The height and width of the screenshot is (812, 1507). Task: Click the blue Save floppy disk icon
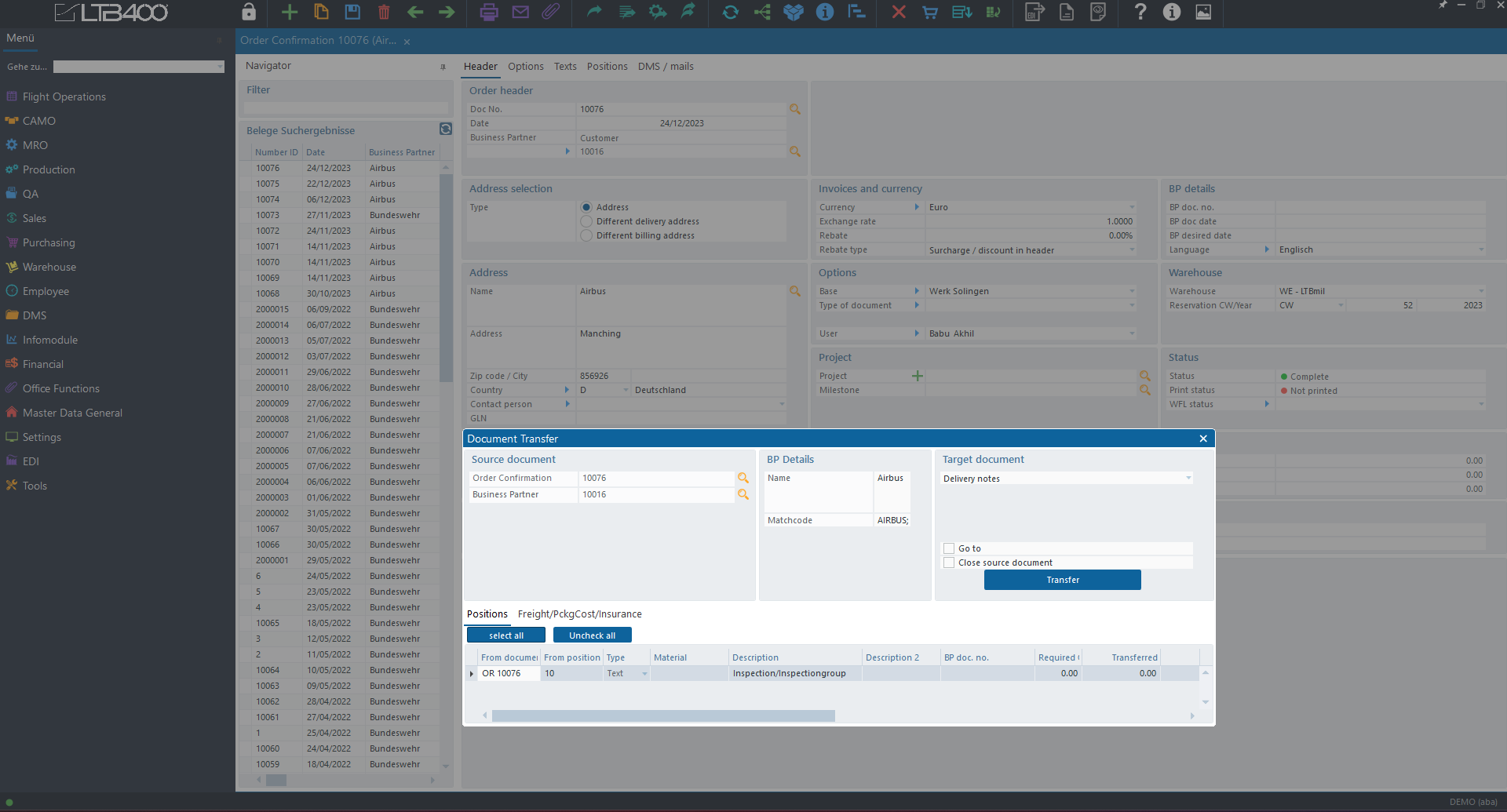(x=352, y=12)
